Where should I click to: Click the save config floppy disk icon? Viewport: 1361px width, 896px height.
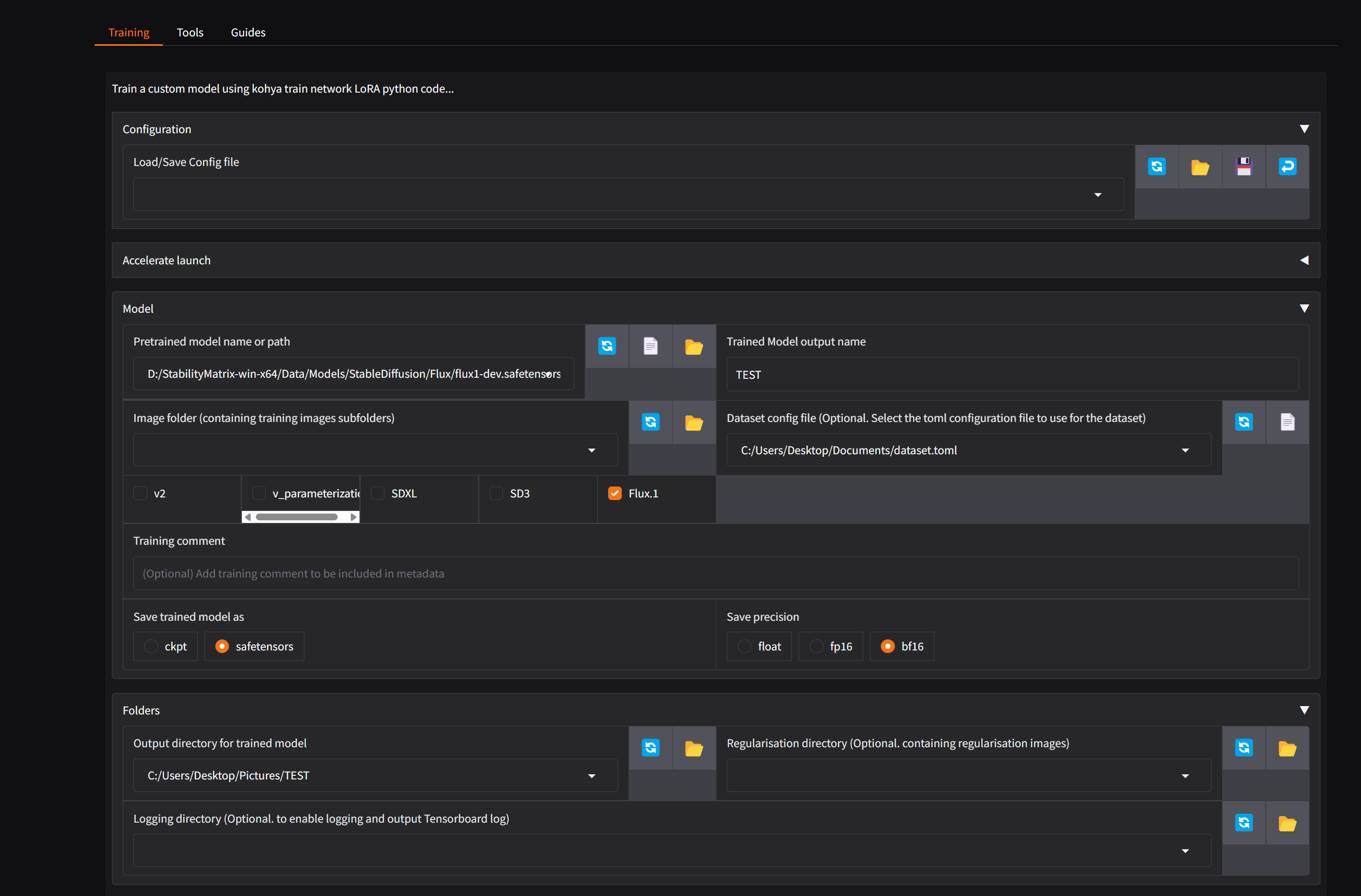1244,167
